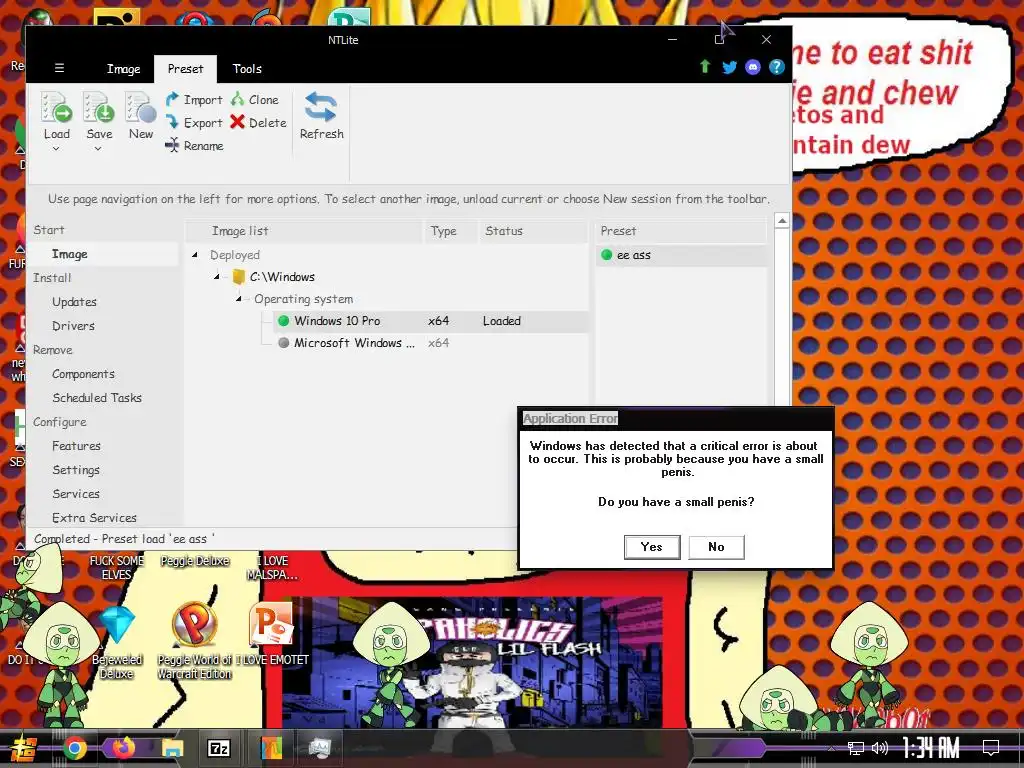The image size is (1024, 768).
Task: Open the Components page
Action: pos(83,374)
